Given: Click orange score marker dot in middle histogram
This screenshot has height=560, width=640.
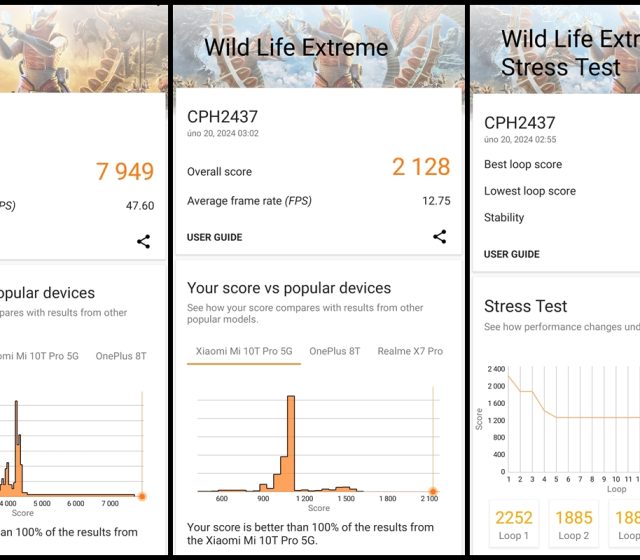Looking at the screenshot, I should (x=433, y=490).
